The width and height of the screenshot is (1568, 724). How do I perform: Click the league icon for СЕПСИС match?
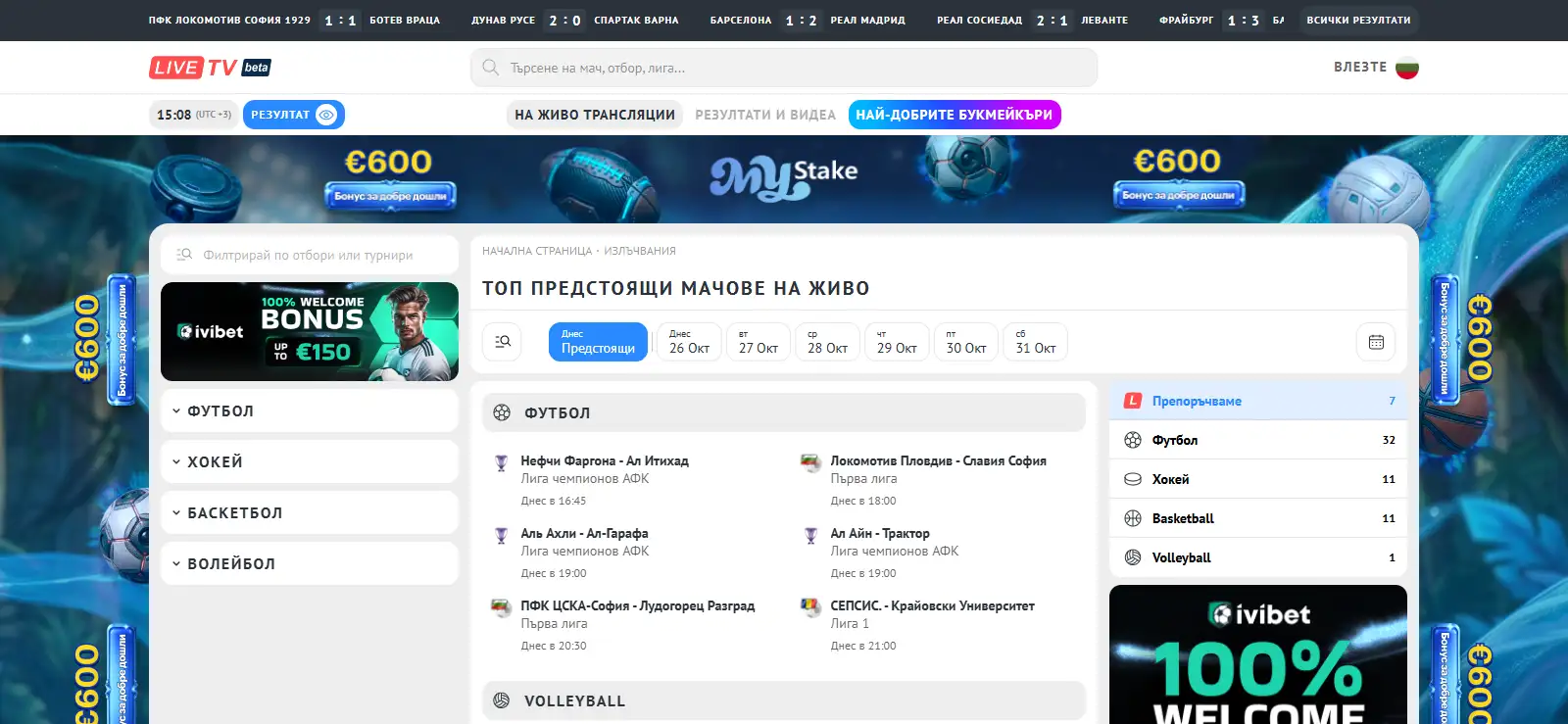point(810,607)
